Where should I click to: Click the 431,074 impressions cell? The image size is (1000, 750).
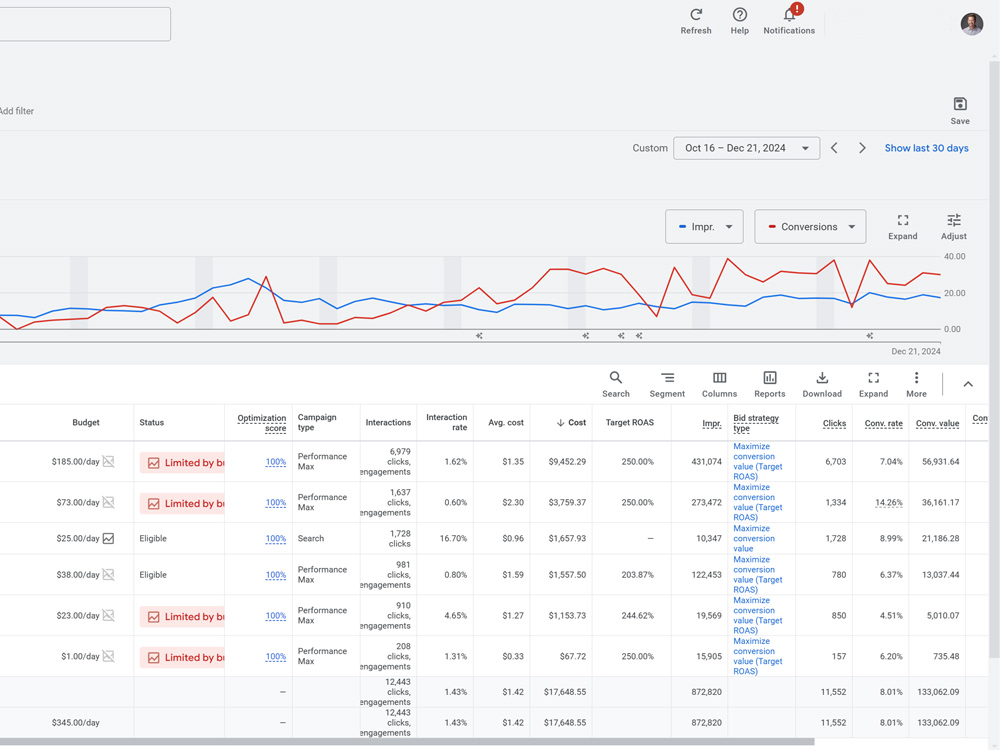click(x=706, y=461)
